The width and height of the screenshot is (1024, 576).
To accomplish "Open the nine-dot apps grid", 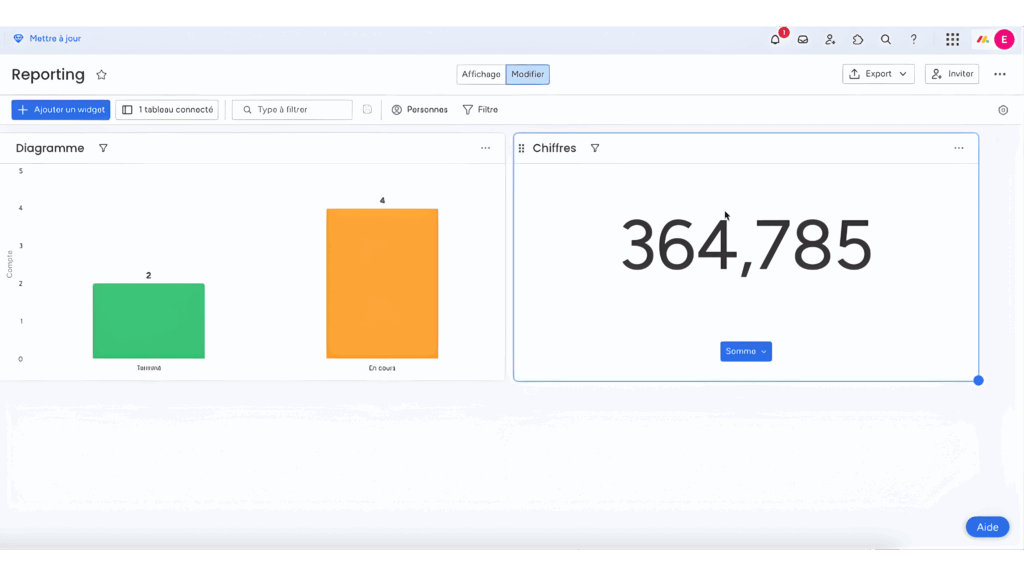I will 953,39.
